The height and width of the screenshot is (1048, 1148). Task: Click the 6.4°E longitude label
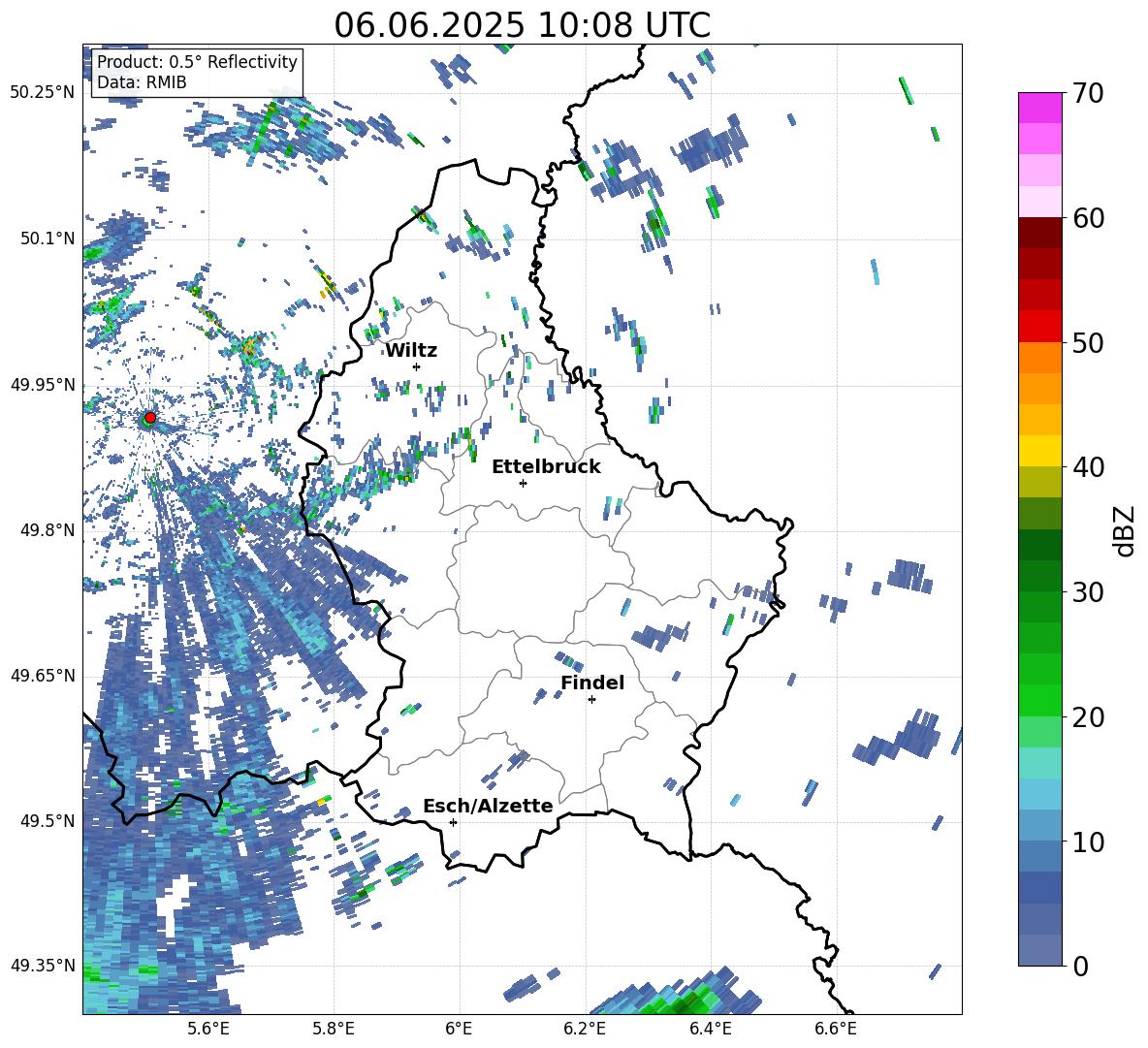click(x=710, y=1029)
